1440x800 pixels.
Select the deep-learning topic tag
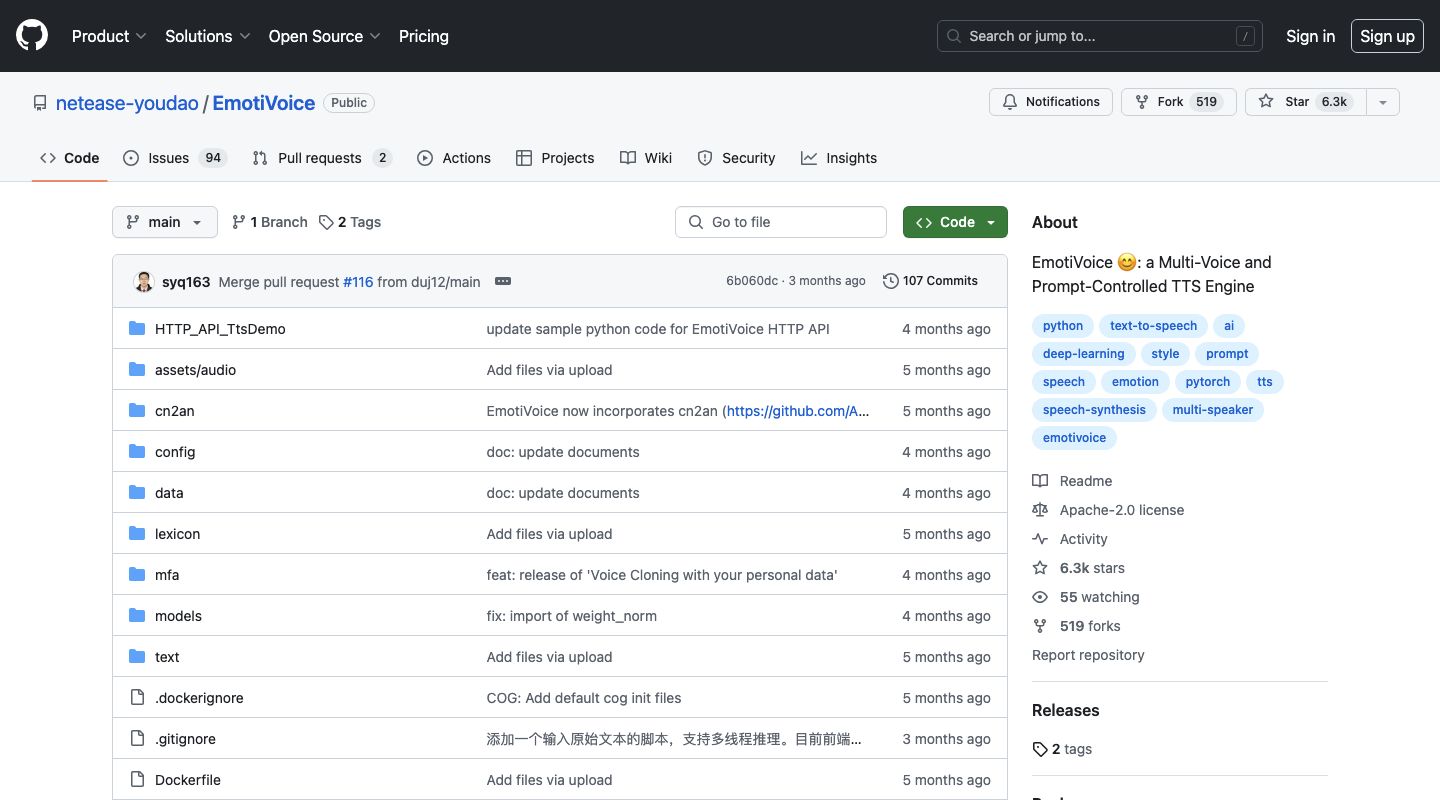point(1083,354)
